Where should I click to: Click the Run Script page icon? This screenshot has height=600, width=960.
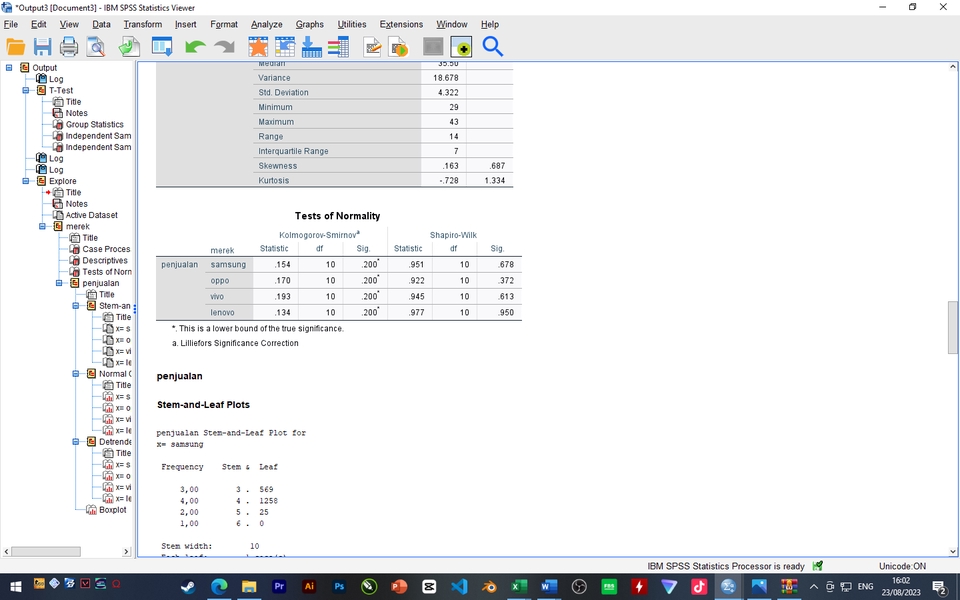pyautogui.click(x=399, y=47)
